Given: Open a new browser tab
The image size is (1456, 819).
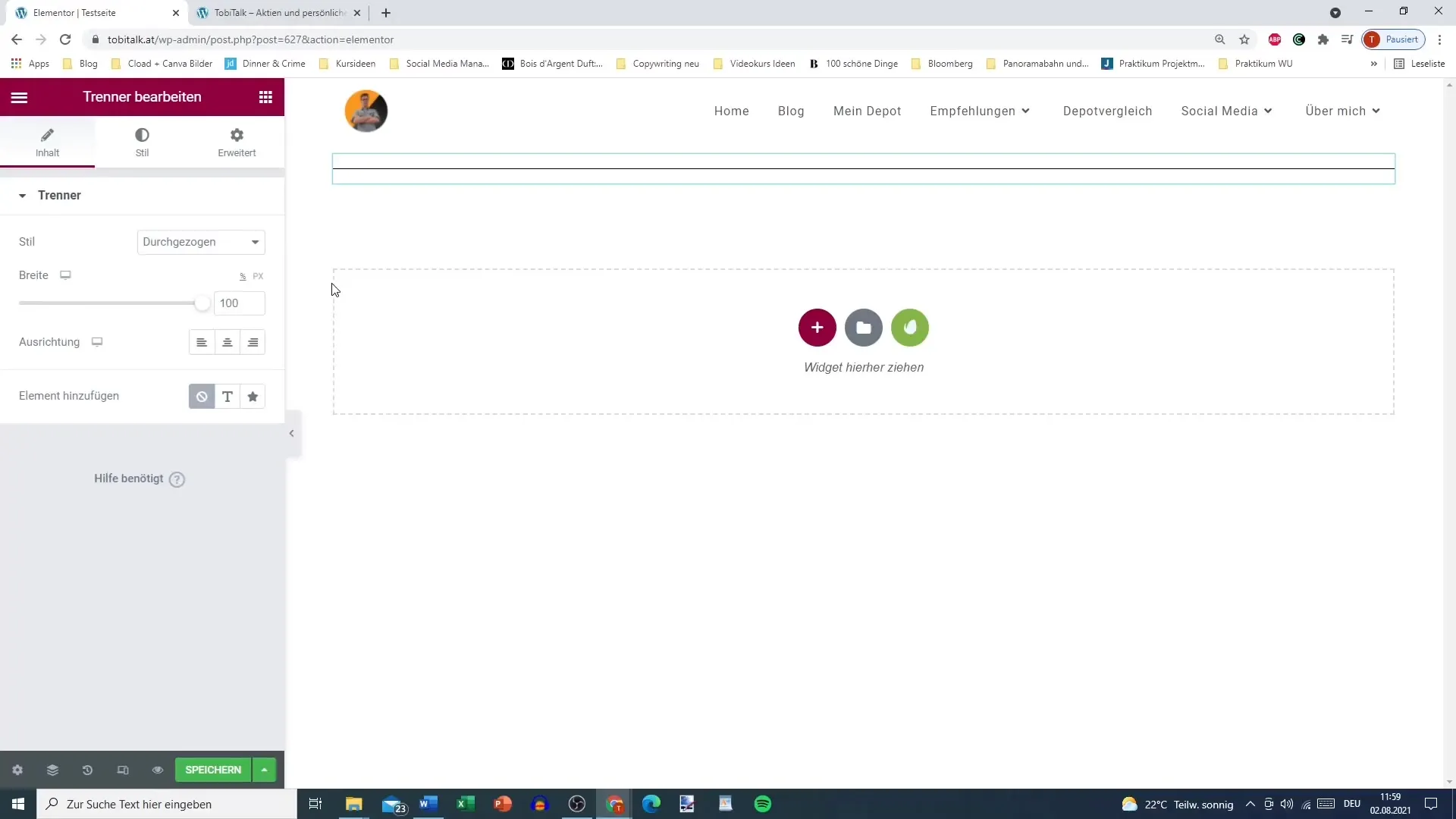Looking at the screenshot, I should pyautogui.click(x=386, y=13).
